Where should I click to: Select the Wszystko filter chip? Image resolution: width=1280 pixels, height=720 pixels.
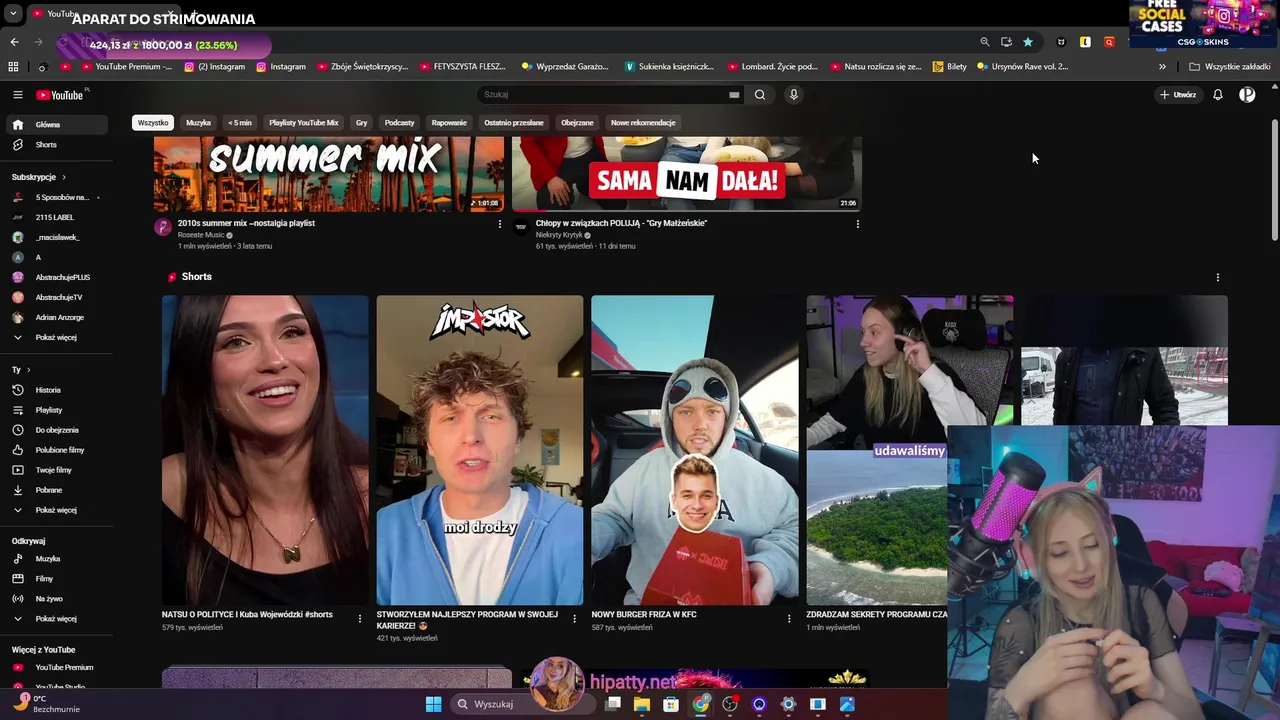pyautogui.click(x=153, y=123)
